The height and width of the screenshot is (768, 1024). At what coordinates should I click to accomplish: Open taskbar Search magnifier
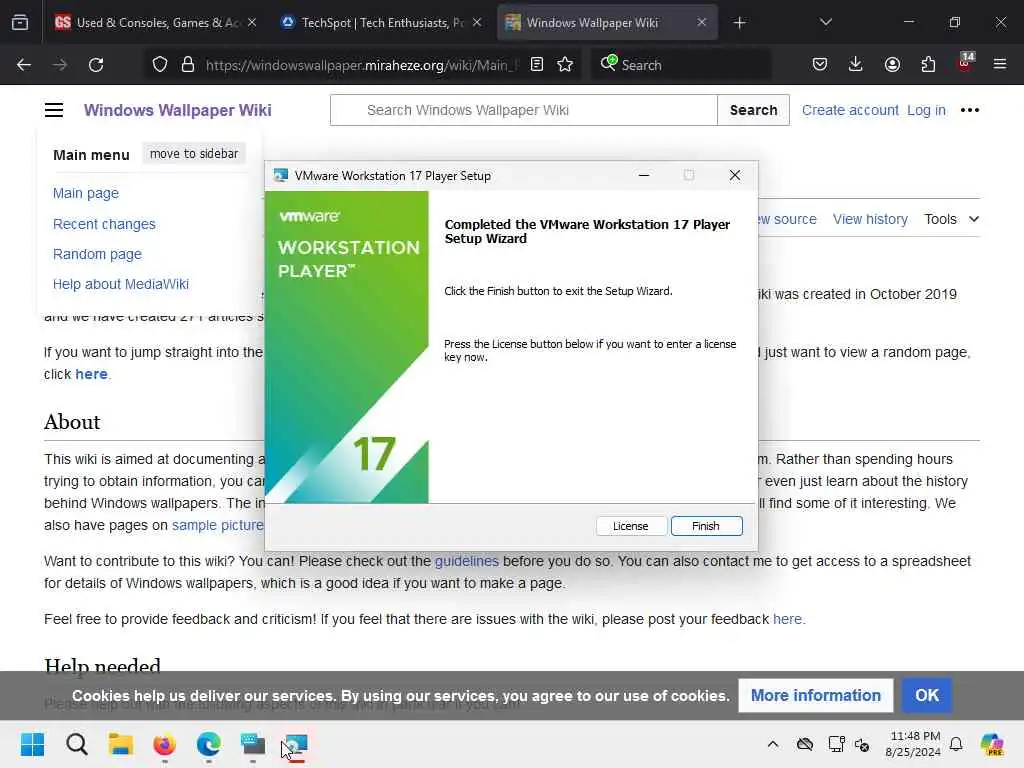[x=76, y=744]
